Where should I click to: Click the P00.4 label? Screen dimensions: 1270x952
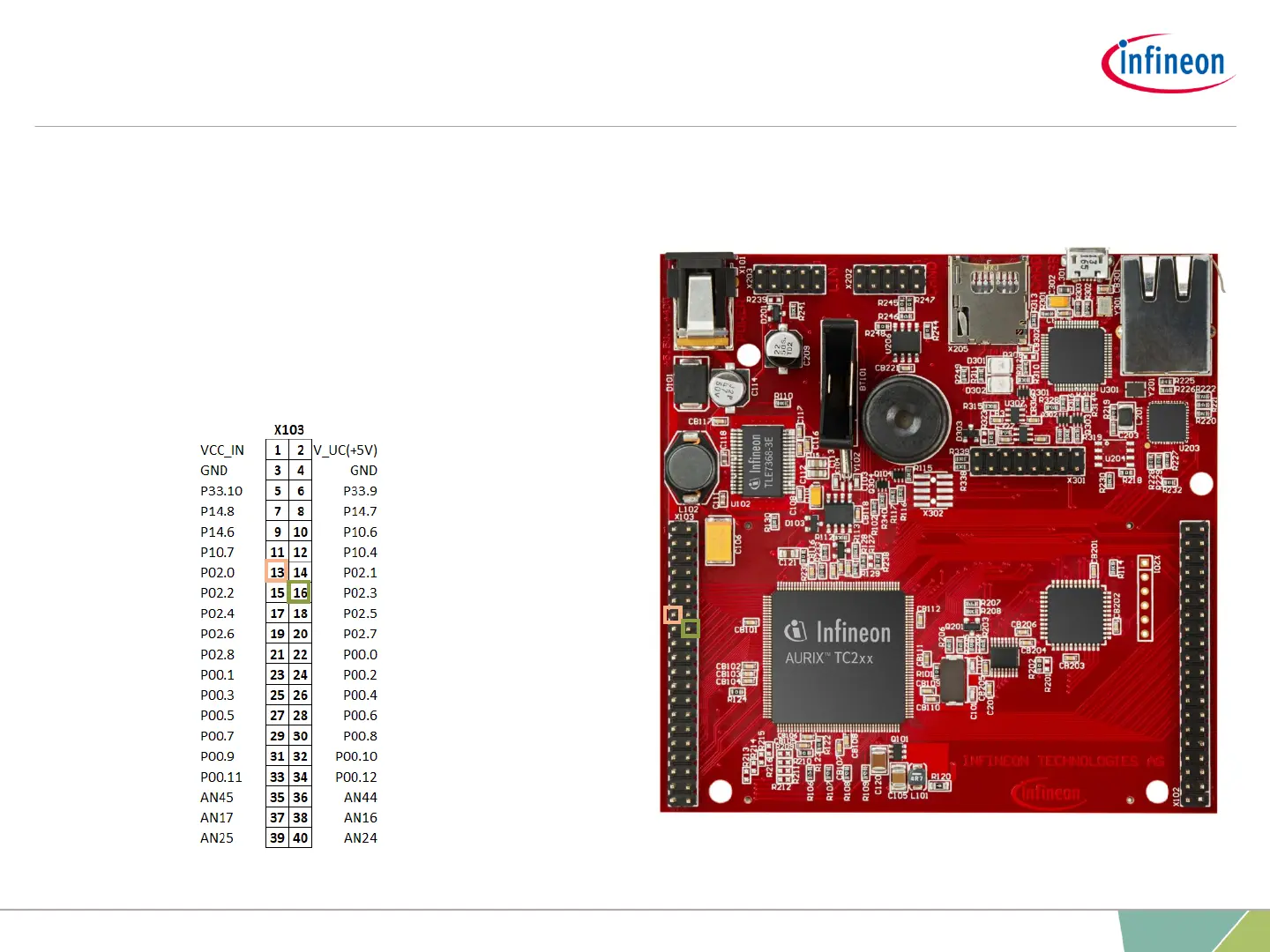(x=360, y=695)
